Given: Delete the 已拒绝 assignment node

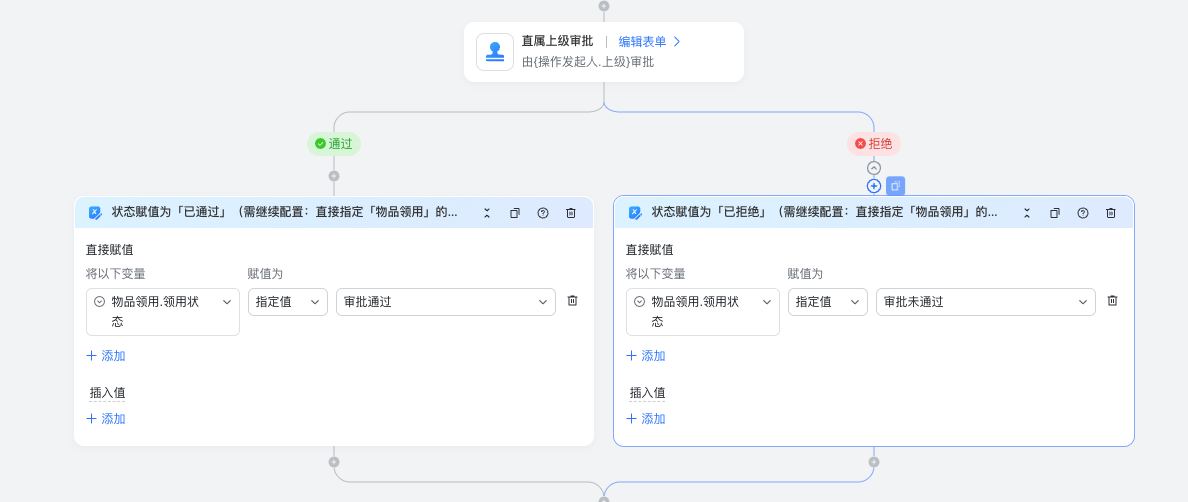Looking at the screenshot, I should pos(1111,214).
